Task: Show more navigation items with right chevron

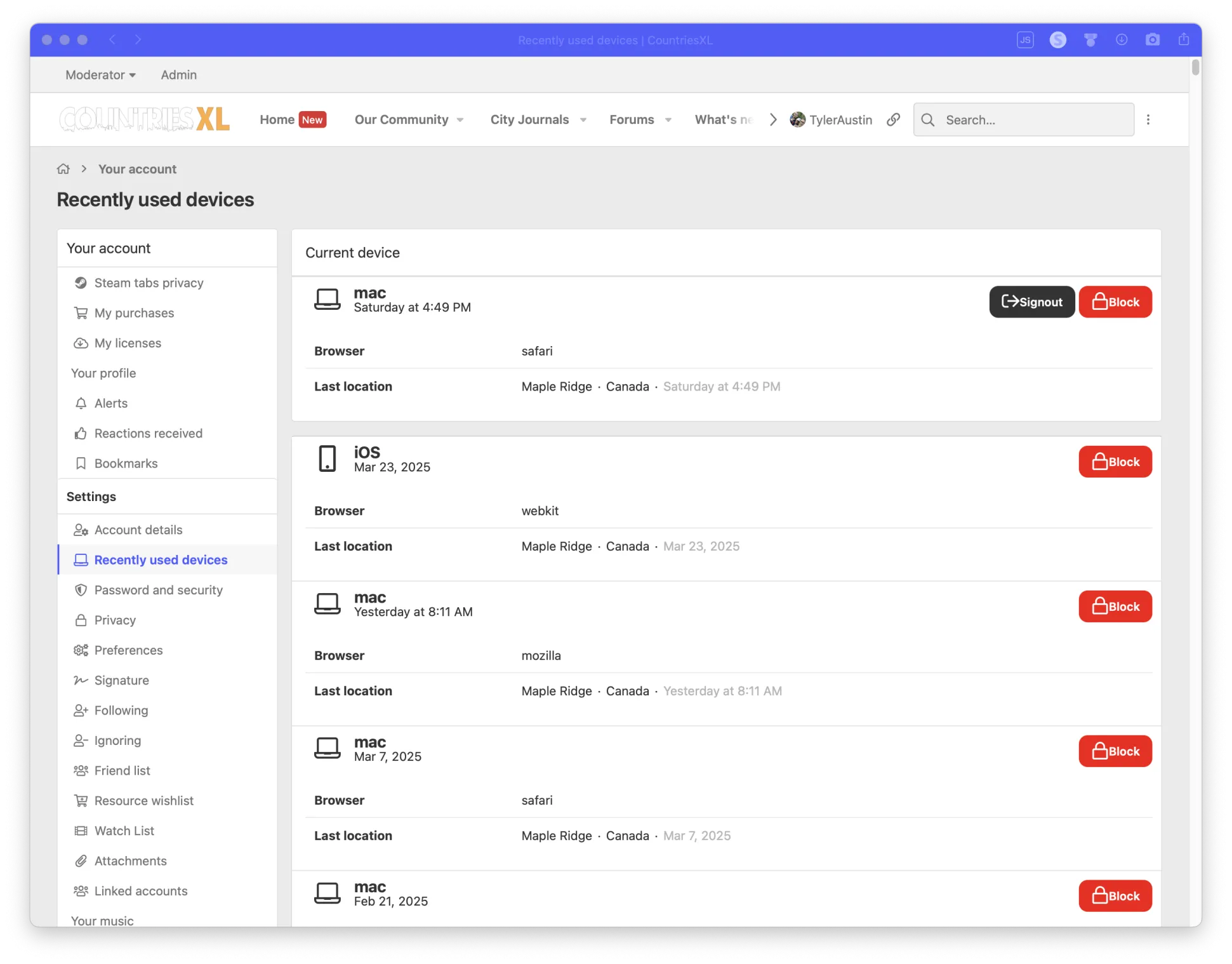Action: (x=772, y=119)
